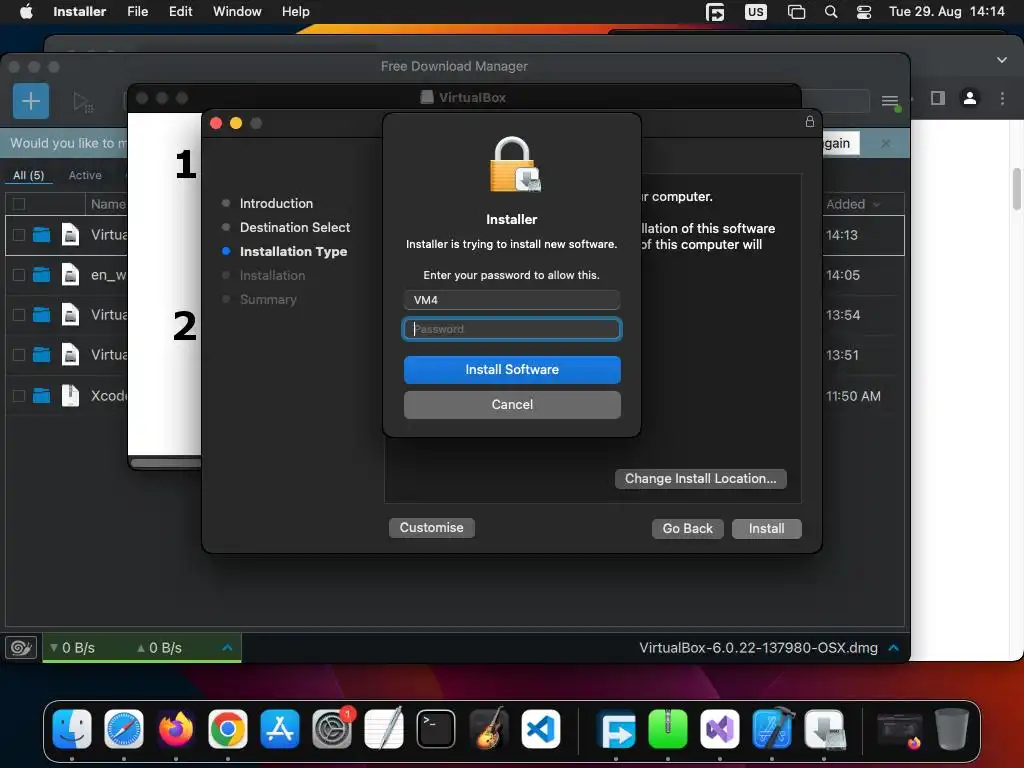Open the Edit menu
This screenshot has height=768, width=1024.
pos(180,12)
